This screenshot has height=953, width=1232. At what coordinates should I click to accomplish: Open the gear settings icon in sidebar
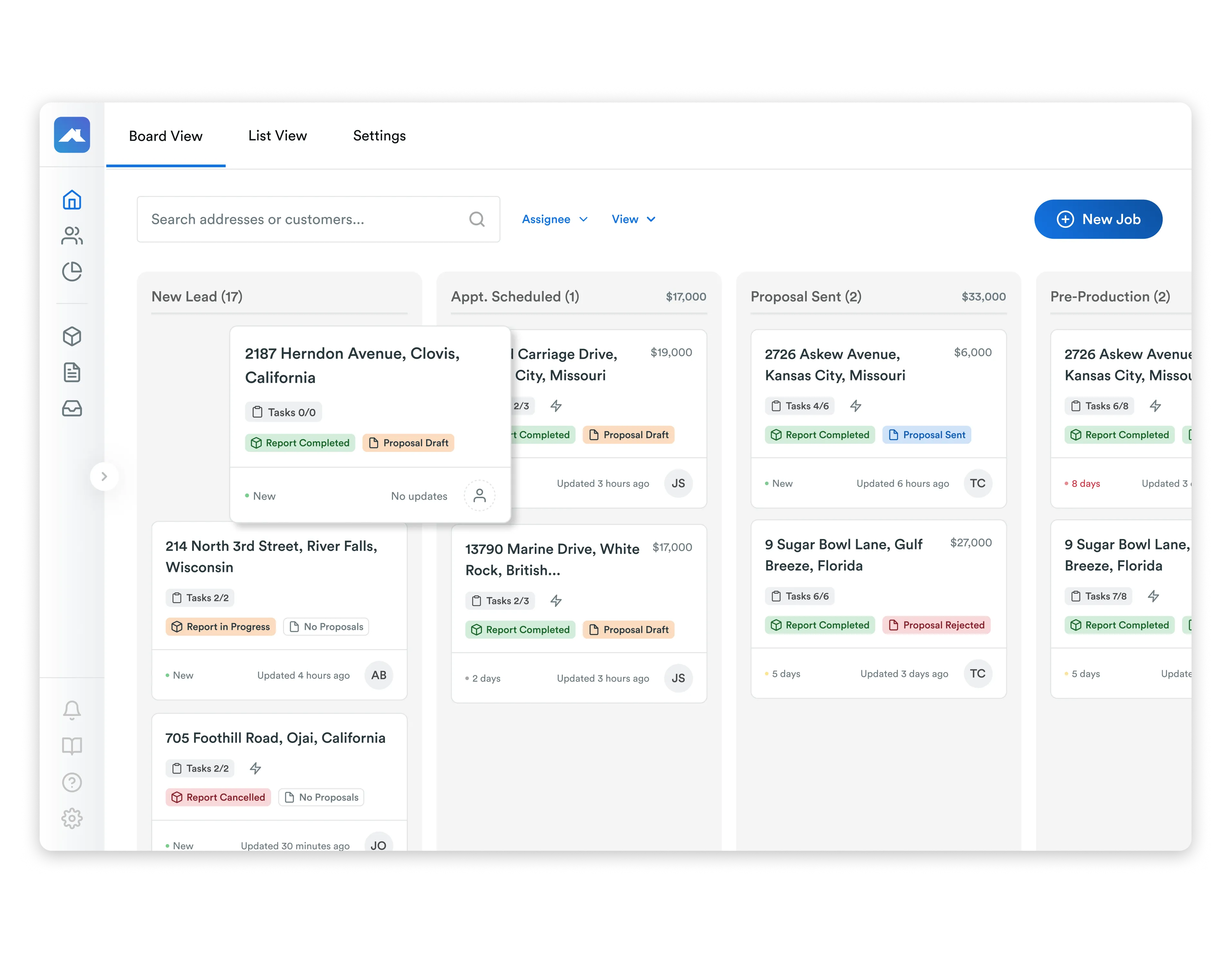pos(72,818)
